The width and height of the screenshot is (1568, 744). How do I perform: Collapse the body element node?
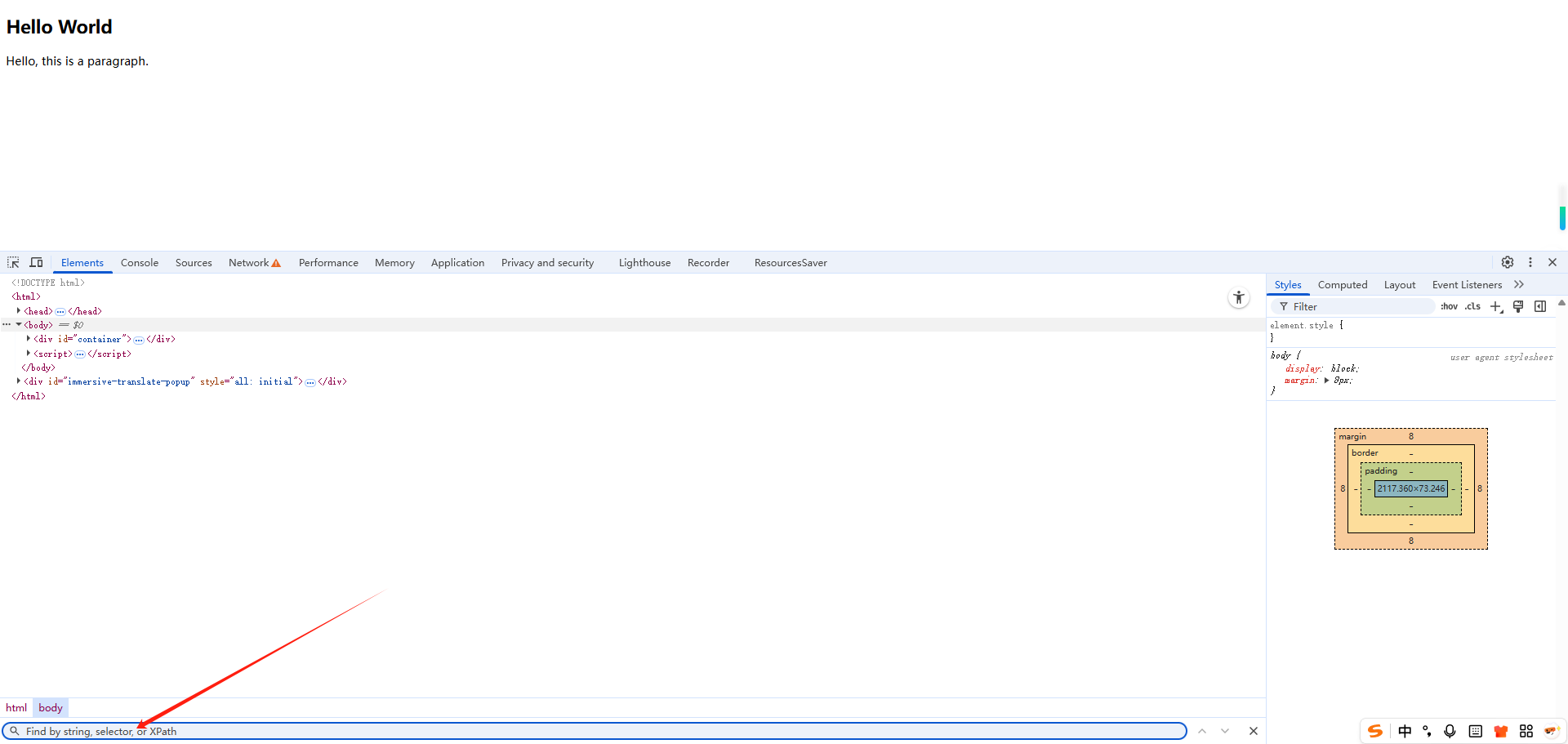click(19, 324)
